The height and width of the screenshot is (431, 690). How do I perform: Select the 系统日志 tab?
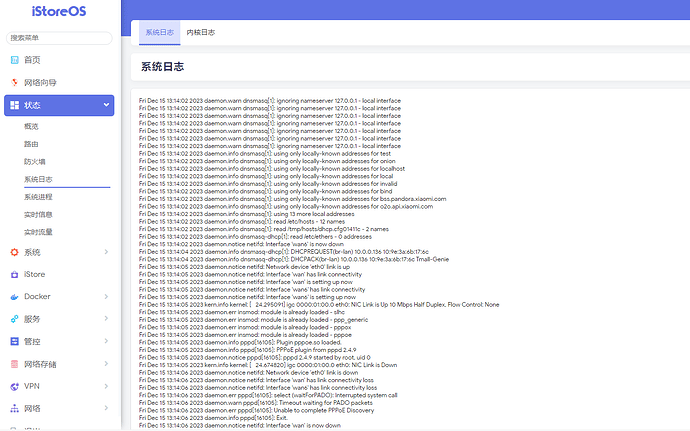click(159, 33)
